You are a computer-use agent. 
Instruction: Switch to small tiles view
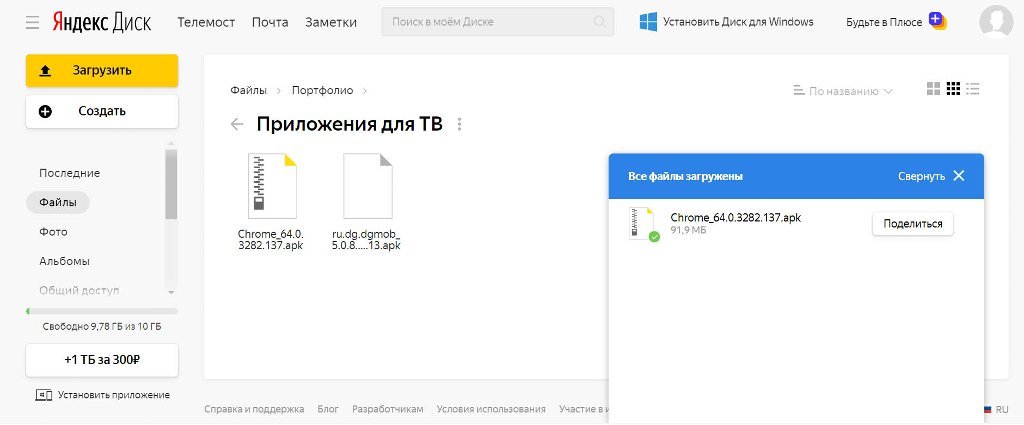coord(953,89)
